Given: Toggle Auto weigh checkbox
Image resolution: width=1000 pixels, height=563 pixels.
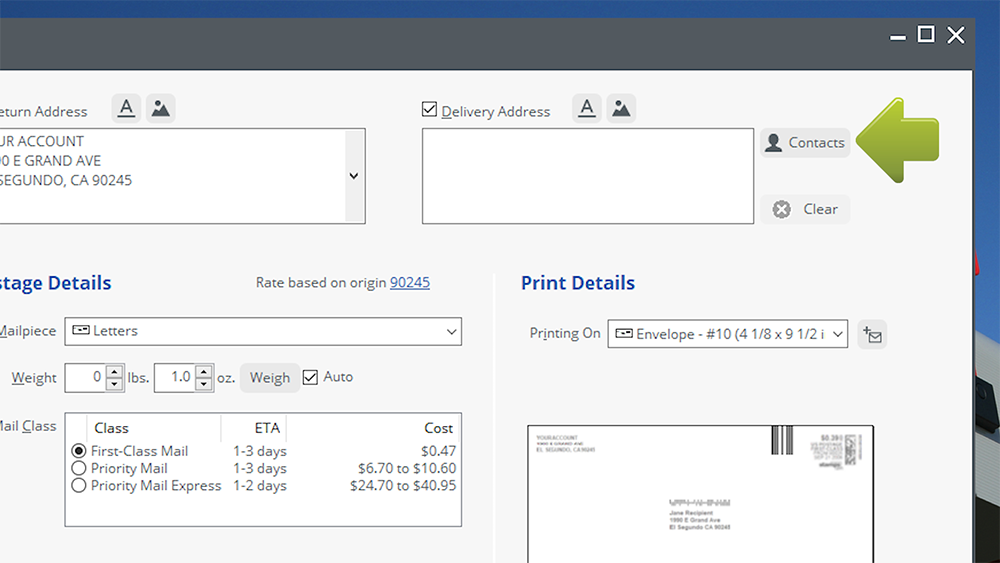Looking at the screenshot, I should (310, 377).
